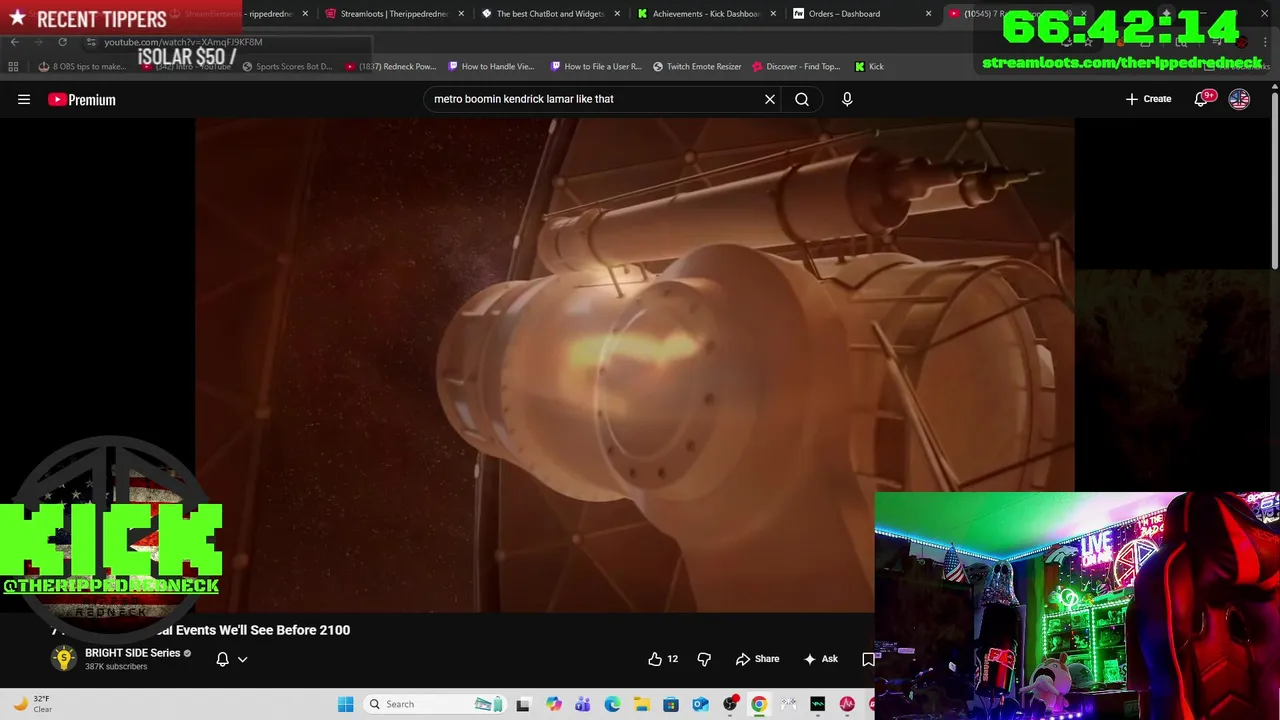Go back with the browser back arrow
The height and width of the screenshot is (720, 1280).
[x=14, y=42]
